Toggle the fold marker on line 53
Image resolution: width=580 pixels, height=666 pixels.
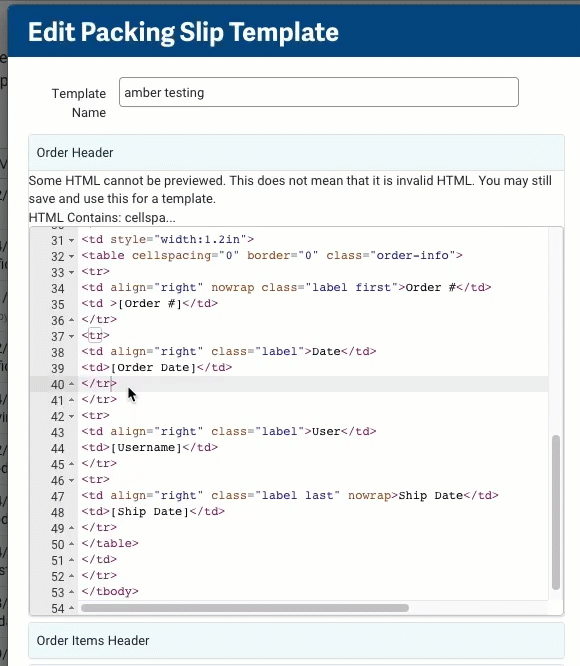pos(71,593)
